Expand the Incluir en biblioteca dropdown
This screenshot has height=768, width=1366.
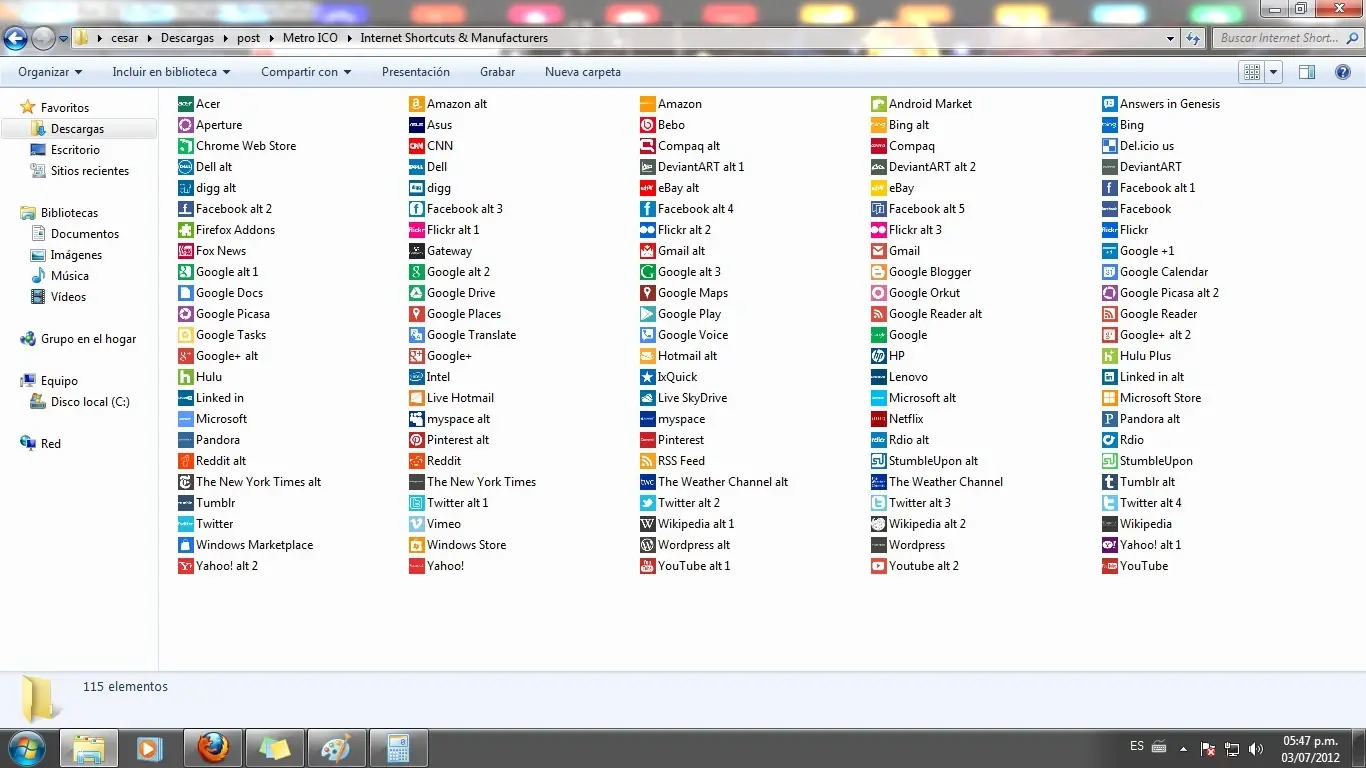point(171,72)
